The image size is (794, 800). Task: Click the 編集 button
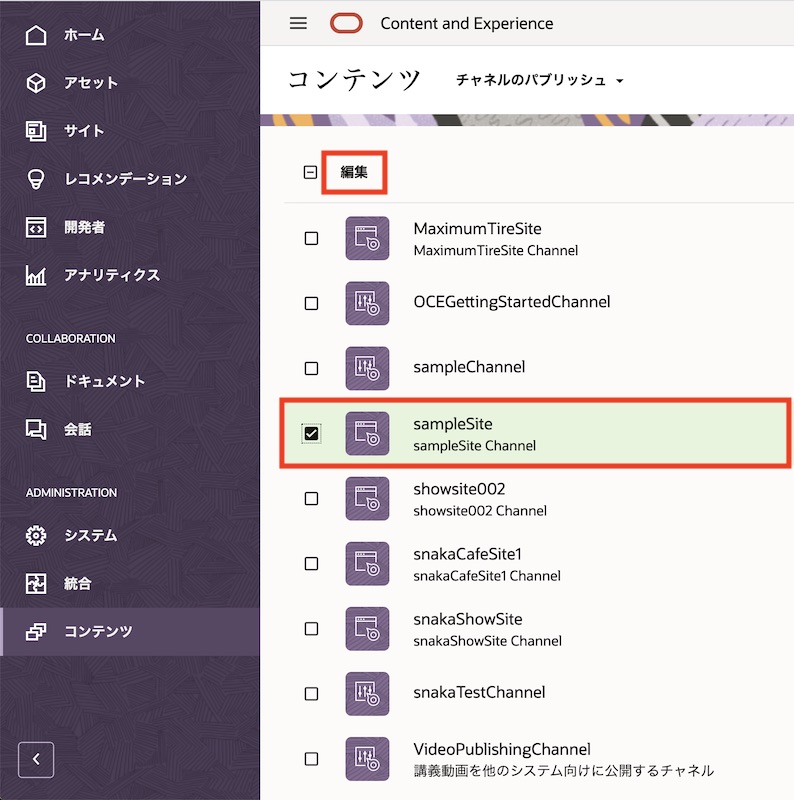(354, 172)
